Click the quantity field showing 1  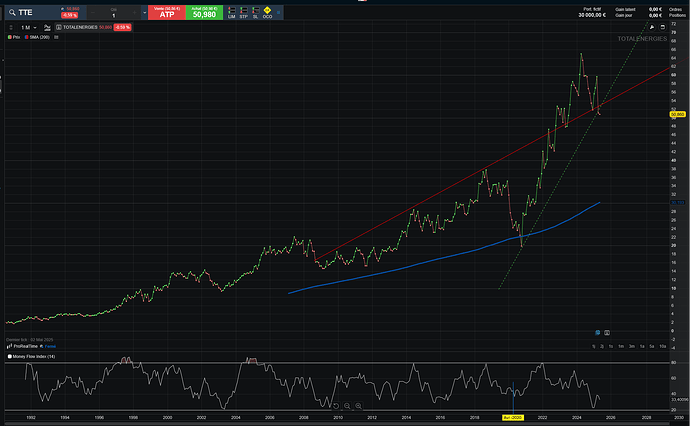point(114,15)
